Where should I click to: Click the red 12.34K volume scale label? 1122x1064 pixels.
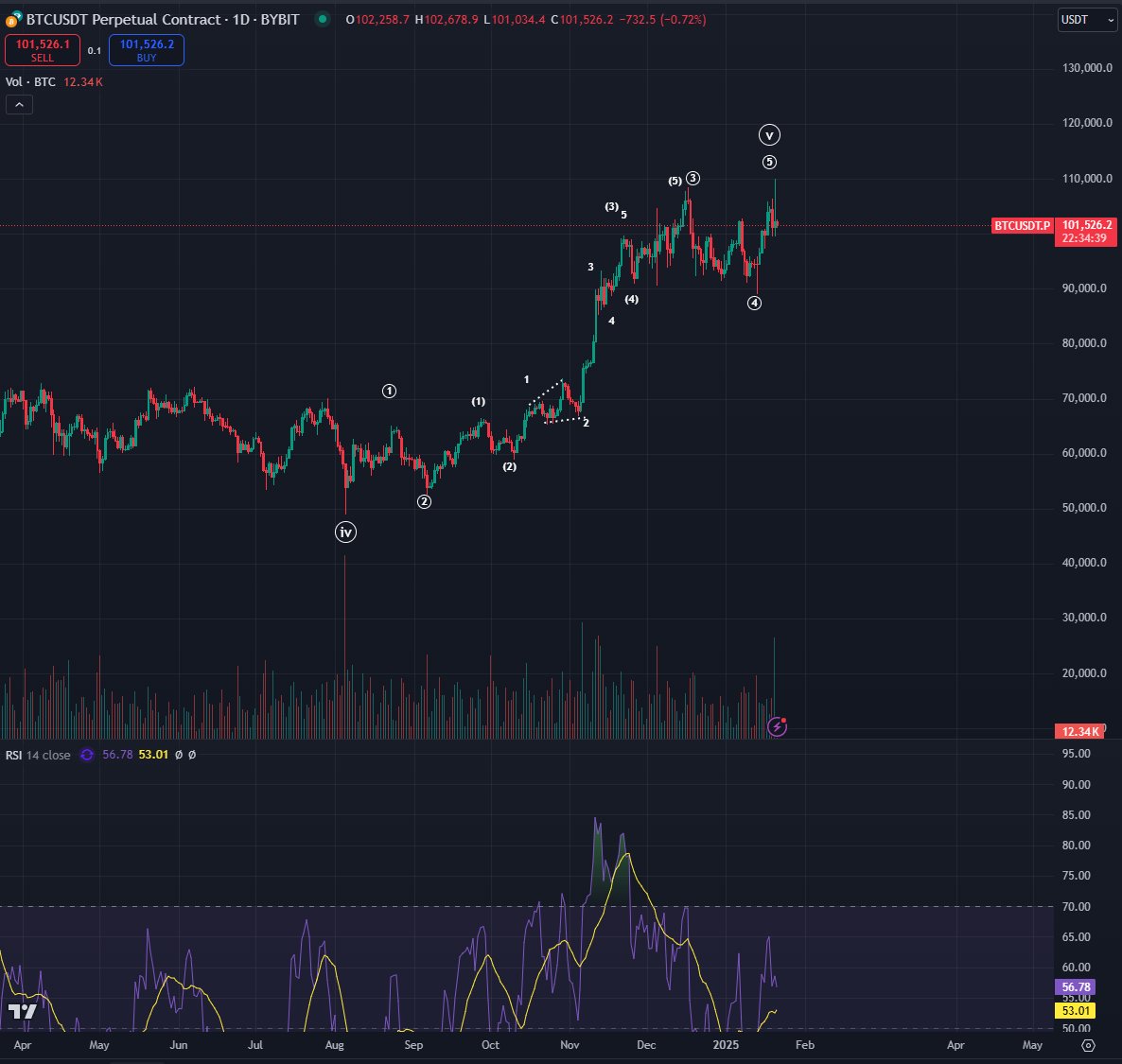click(1079, 731)
